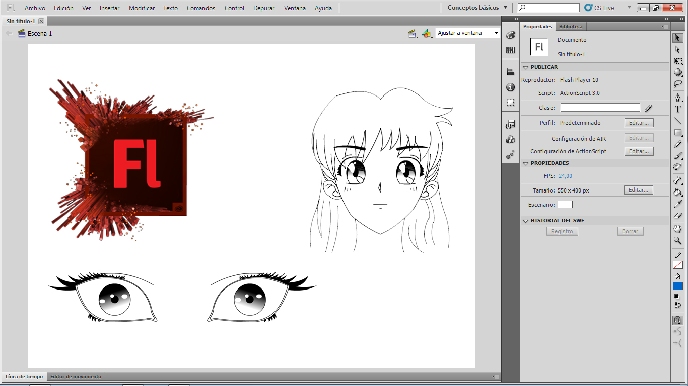The image size is (688, 386).
Task: Click Editar button beside Tamaño
Action: pos(638,190)
